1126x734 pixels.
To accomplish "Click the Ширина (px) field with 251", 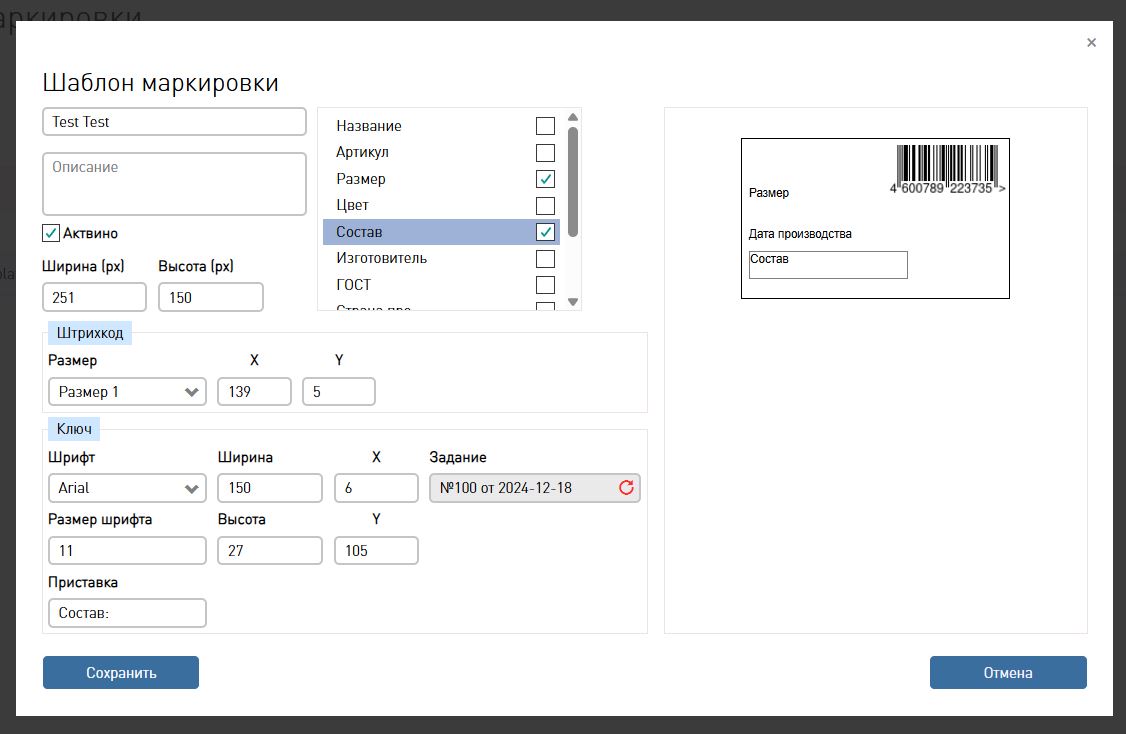I will pyautogui.click(x=94, y=297).
